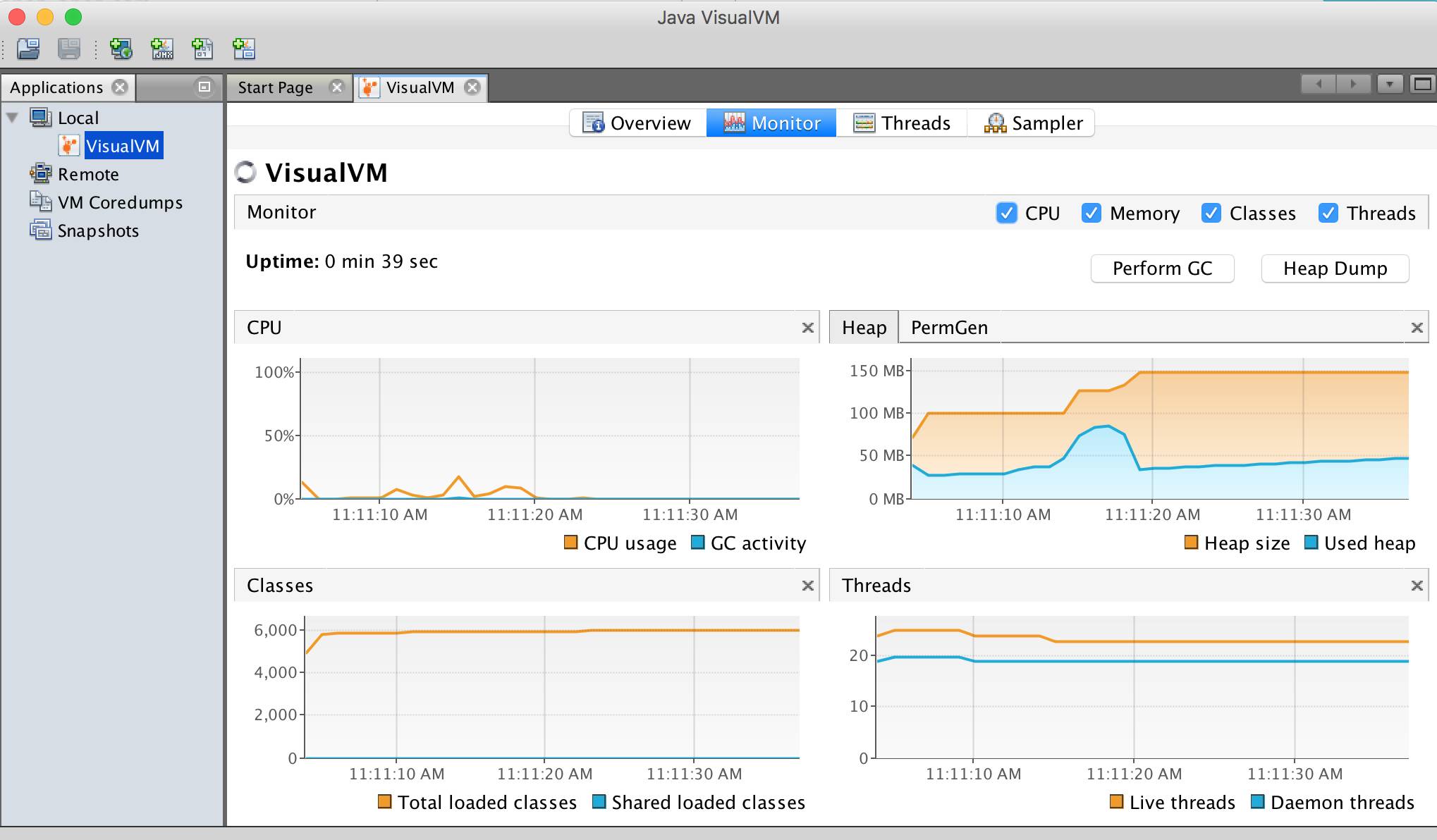Select the Snapshots item in the Applications tree
Viewport: 1437px width, 840px height.
tap(97, 230)
